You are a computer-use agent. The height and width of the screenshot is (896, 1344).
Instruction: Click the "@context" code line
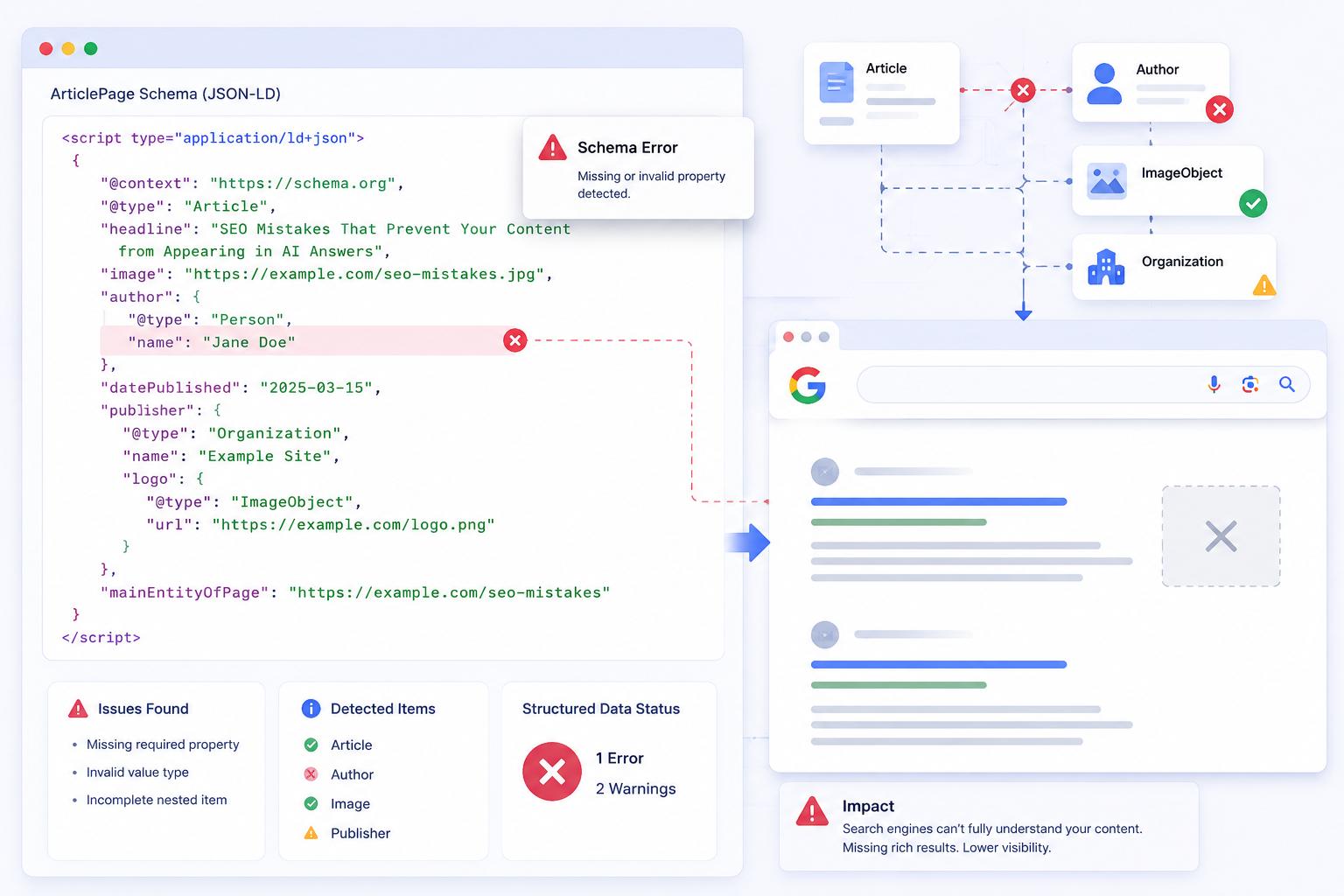pos(252,184)
